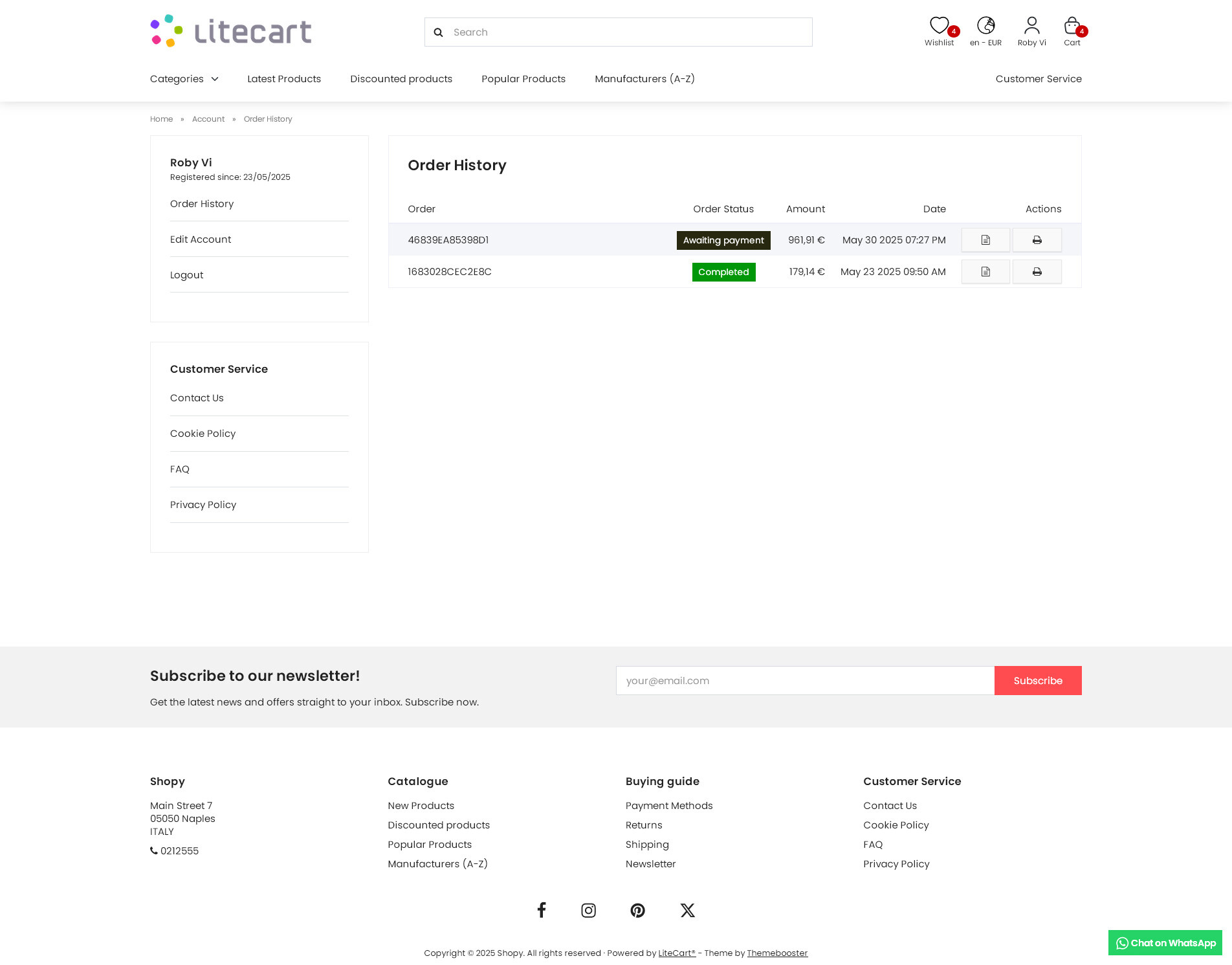View details of order 46839EA85398D1
This screenshot has height=965, width=1232.
click(985, 240)
